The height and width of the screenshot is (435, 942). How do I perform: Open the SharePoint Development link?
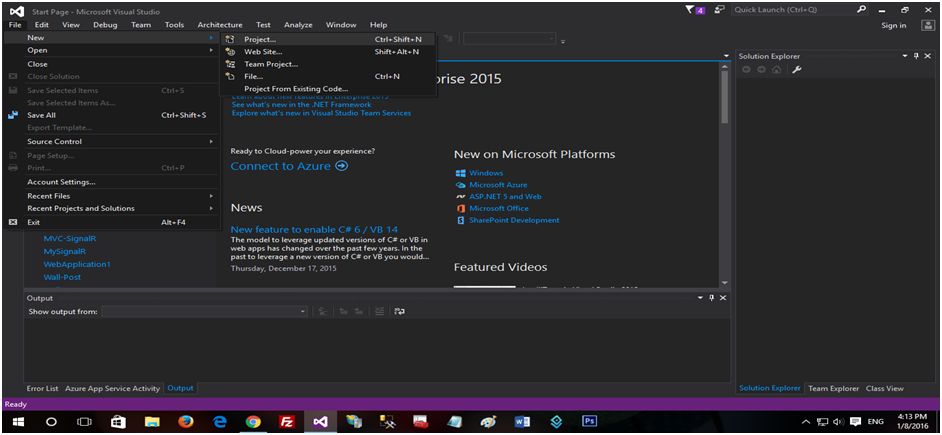tap(514, 221)
